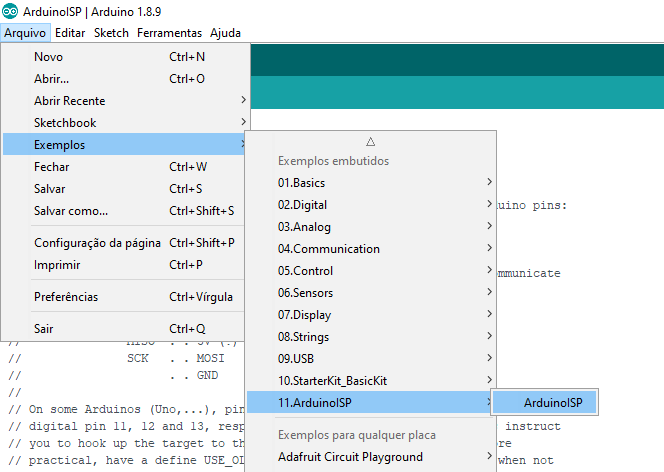Expand the 02.Digital examples
Image resolution: width=664 pixels, height=472 pixels.
click(x=371, y=205)
